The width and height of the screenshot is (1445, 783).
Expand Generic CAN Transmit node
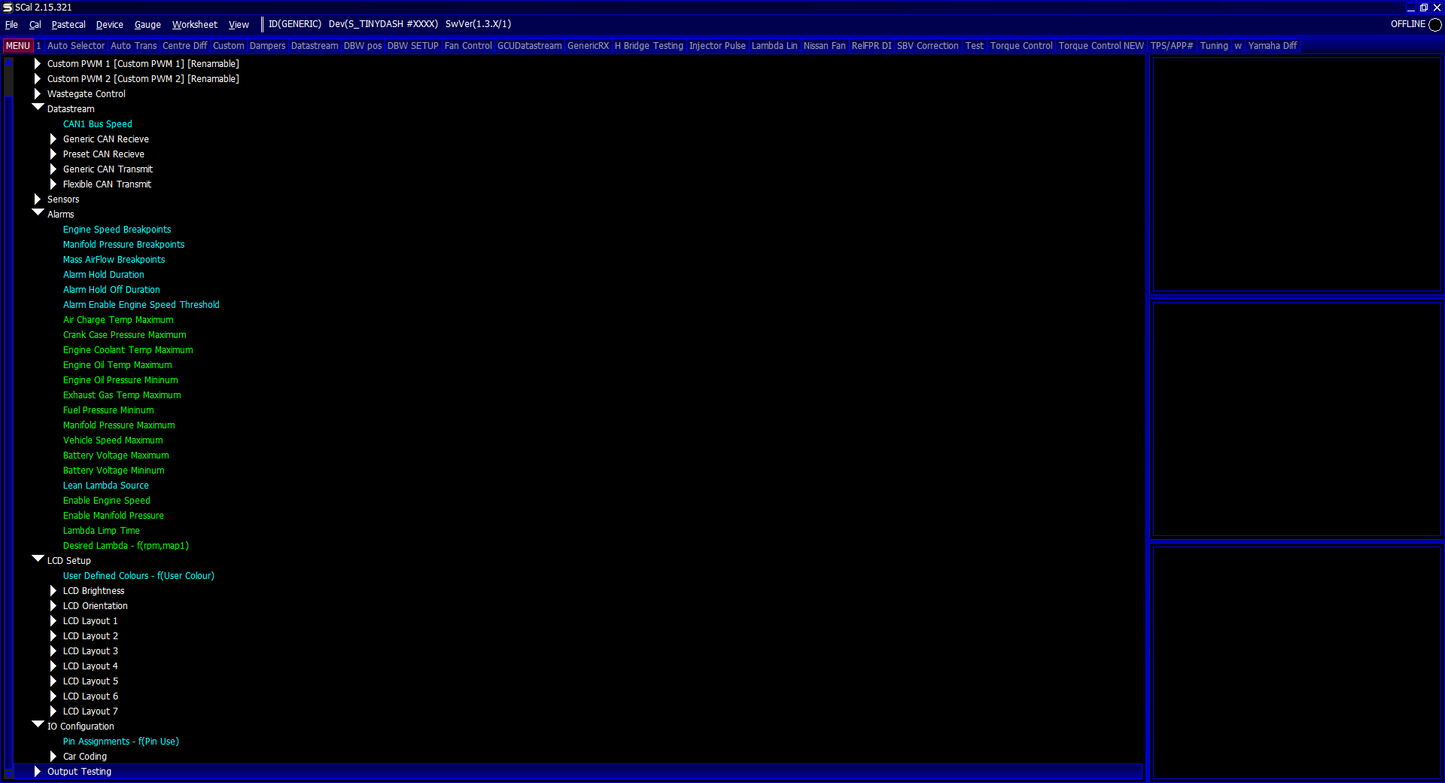[x=54, y=169]
